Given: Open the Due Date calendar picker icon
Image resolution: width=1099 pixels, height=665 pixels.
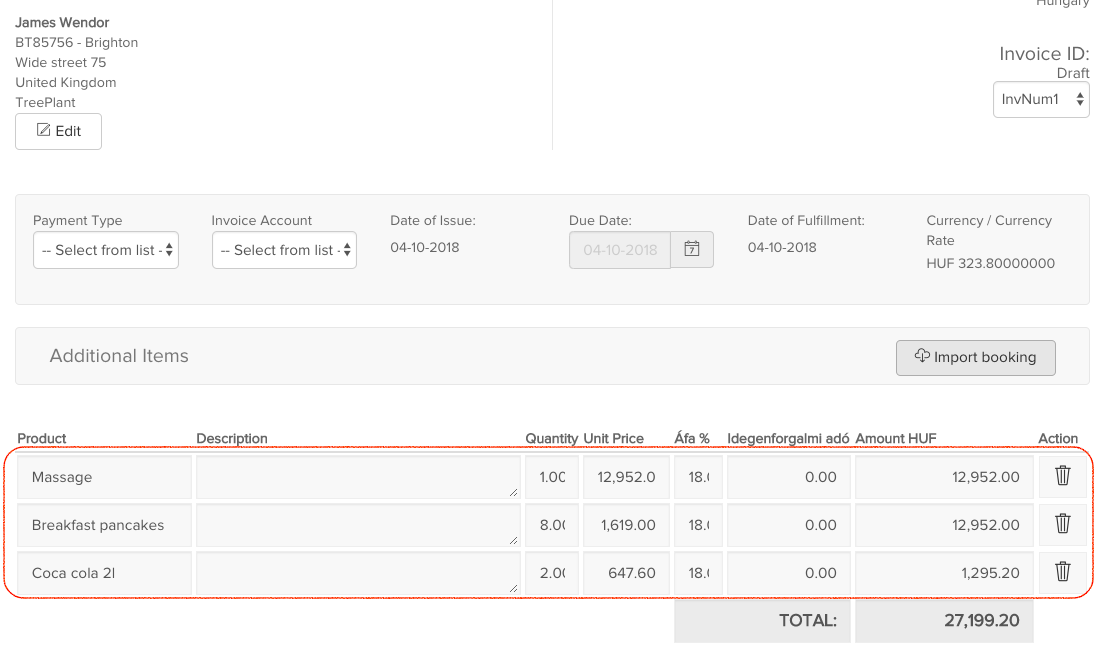Looking at the screenshot, I should [x=691, y=249].
